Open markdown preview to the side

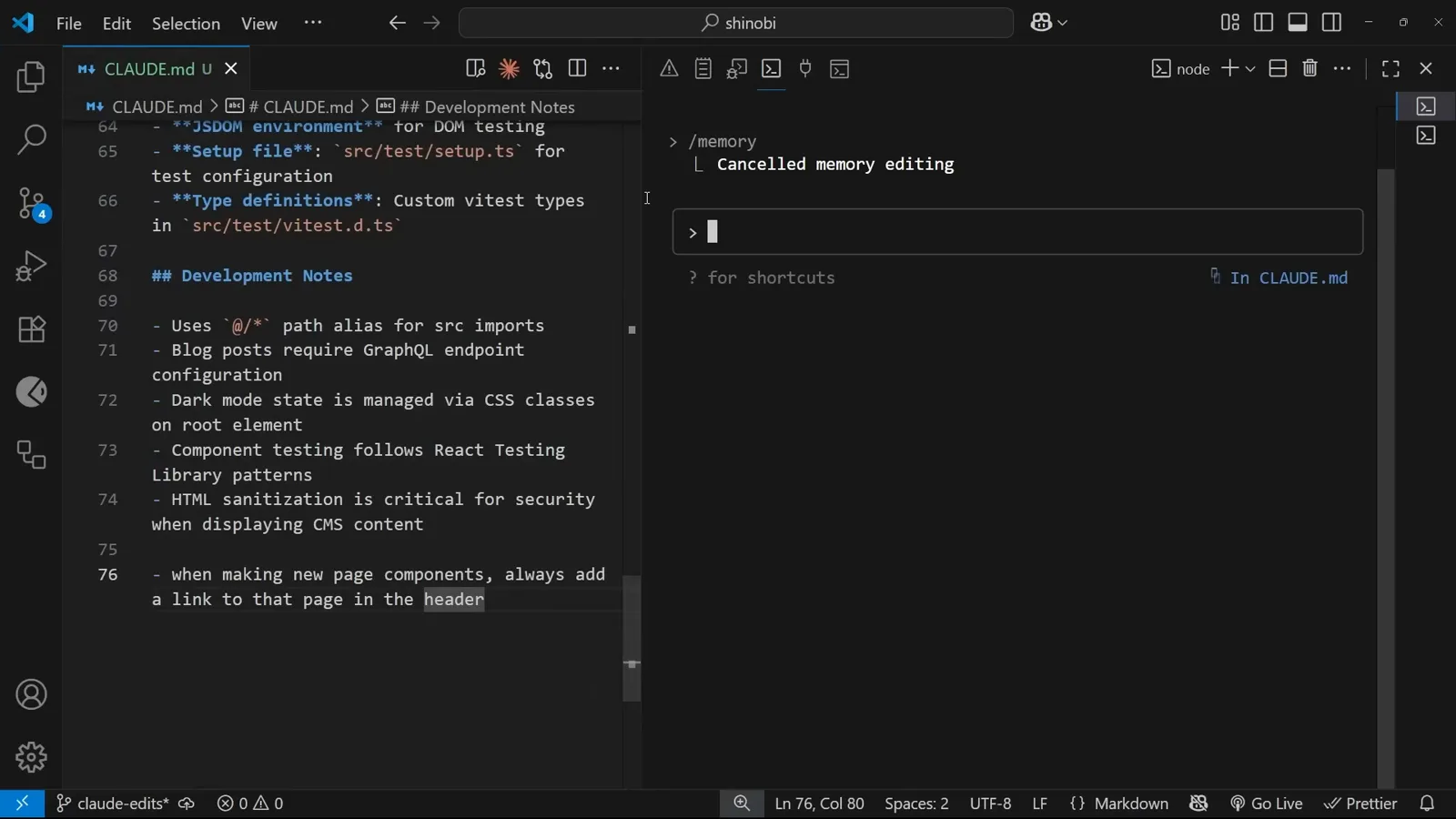475,68
